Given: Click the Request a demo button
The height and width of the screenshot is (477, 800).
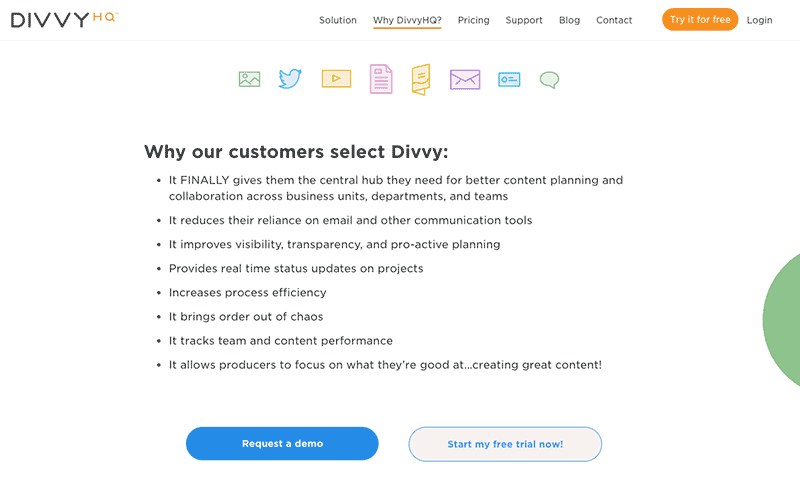Looking at the screenshot, I should (x=282, y=443).
